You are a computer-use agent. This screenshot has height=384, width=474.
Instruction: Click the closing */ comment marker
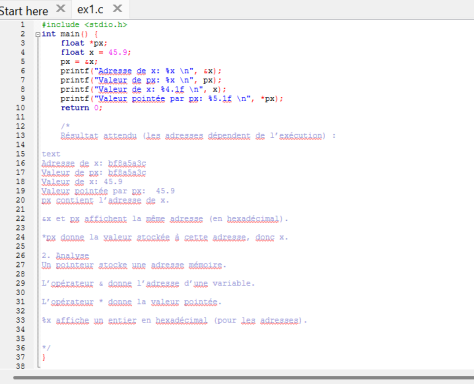[x=46, y=348]
